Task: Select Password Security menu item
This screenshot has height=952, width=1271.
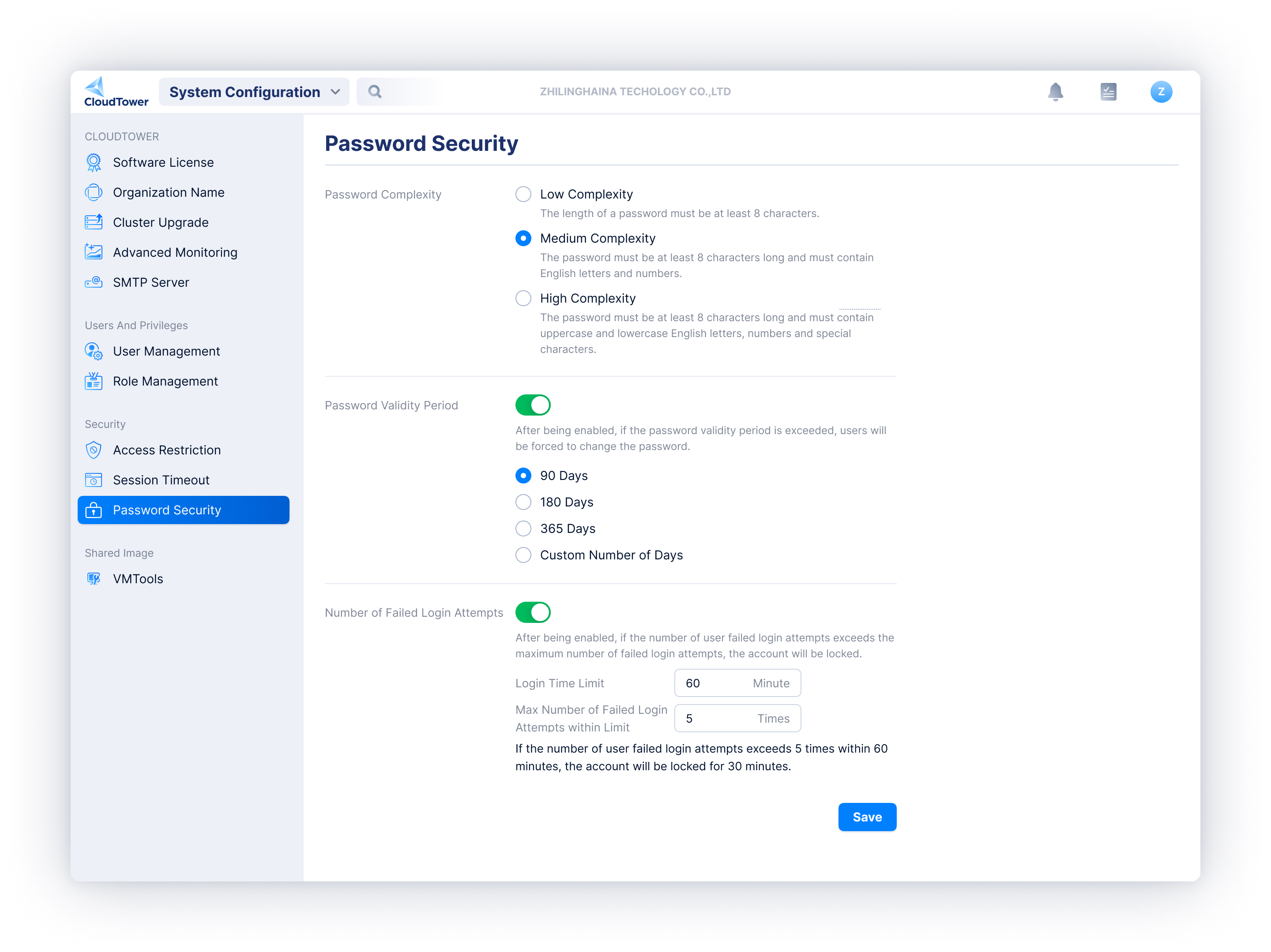Action: tap(183, 510)
